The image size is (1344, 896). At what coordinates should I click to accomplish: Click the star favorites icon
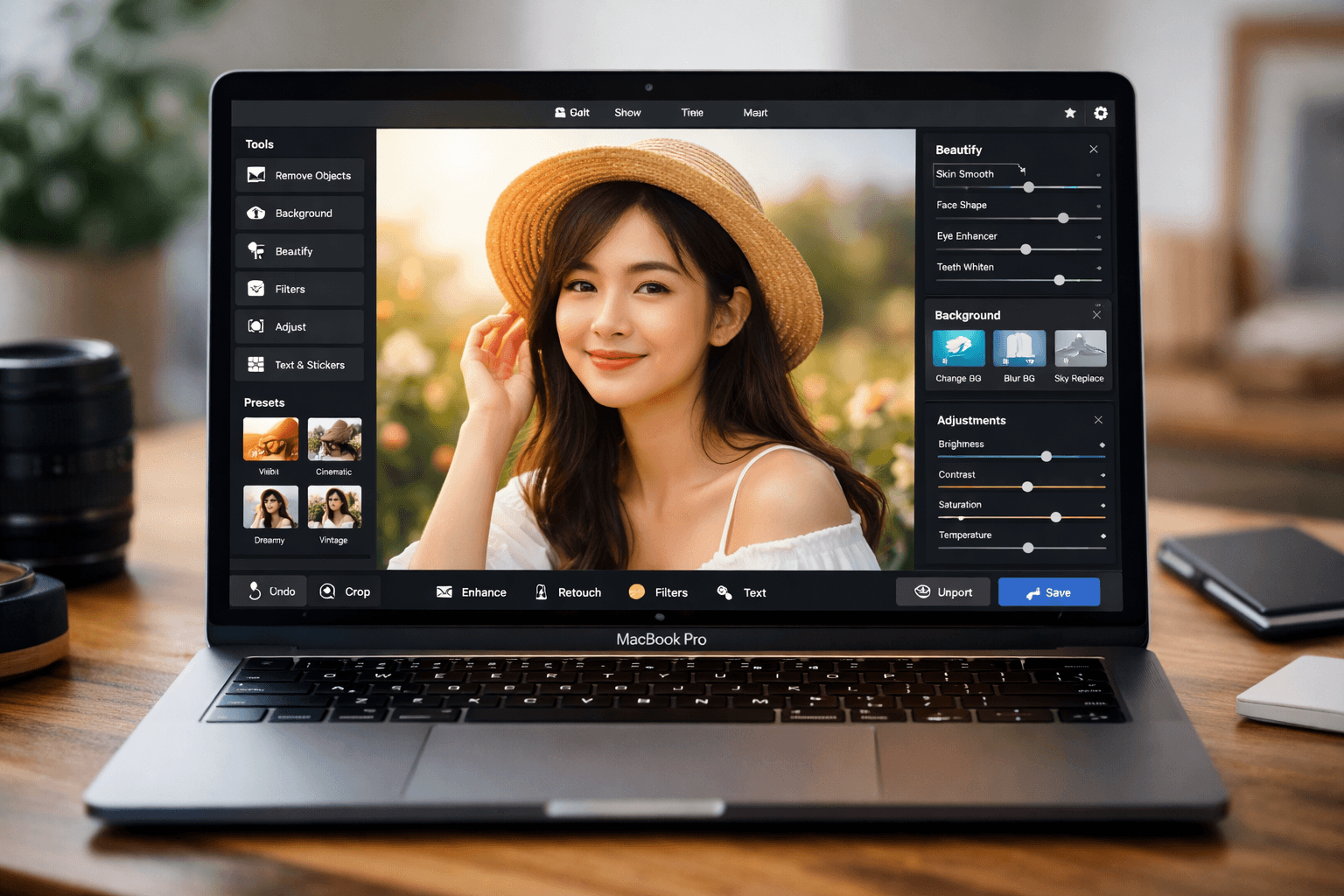(x=1069, y=113)
